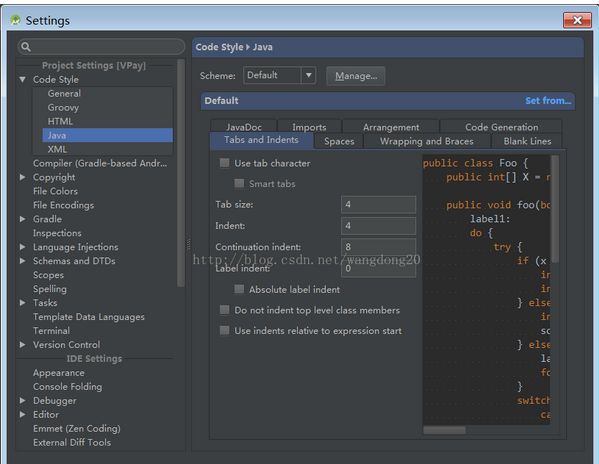599x464 pixels.
Task: Open Appearance settings
Action: tap(59, 373)
